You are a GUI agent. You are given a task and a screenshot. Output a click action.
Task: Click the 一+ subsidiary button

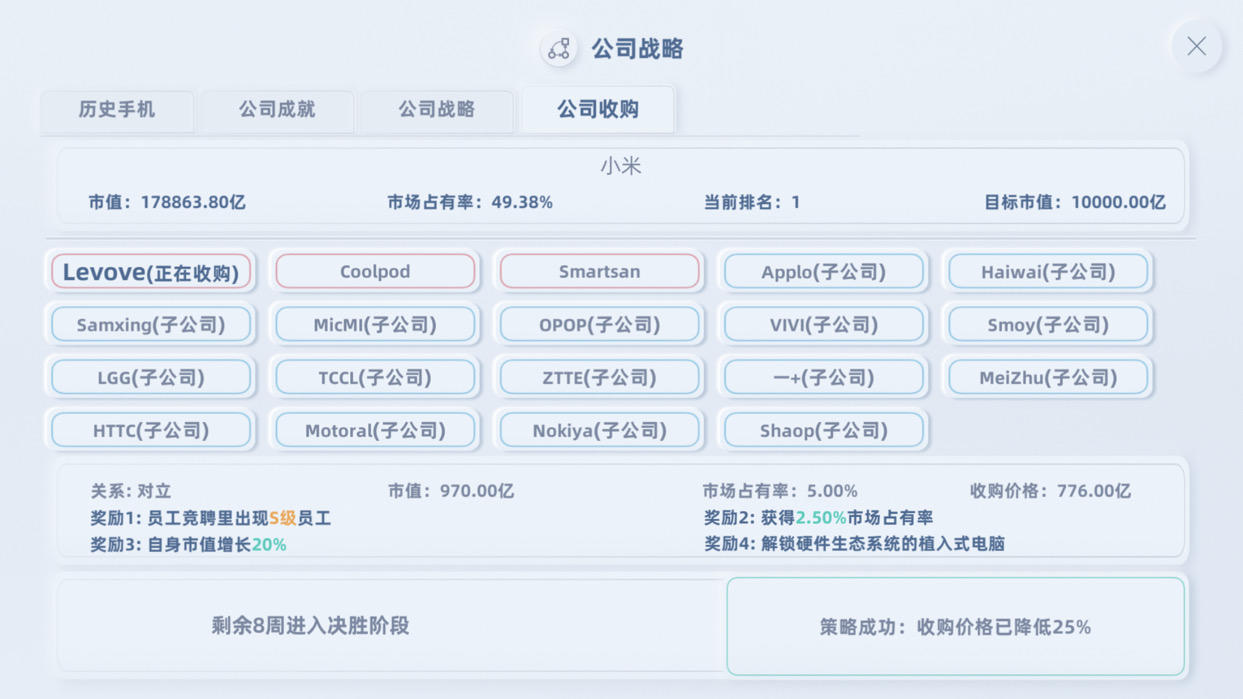click(824, 378)
